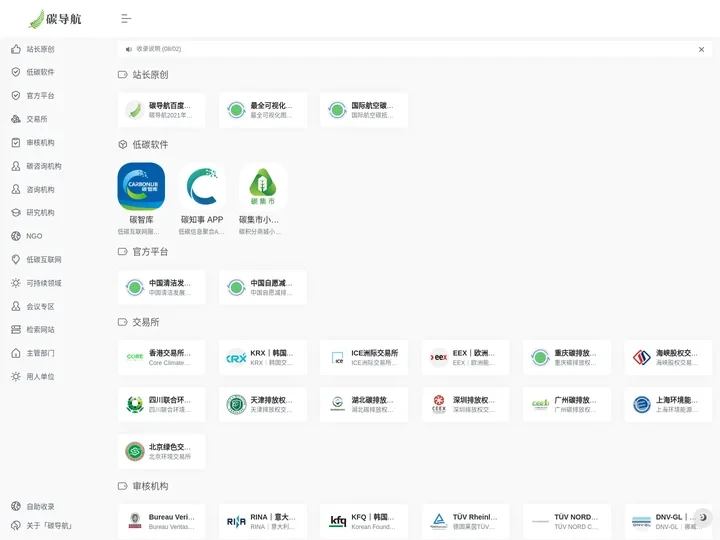
Task: Click the 天津排放权 logo icon
Action: (236, 405)
